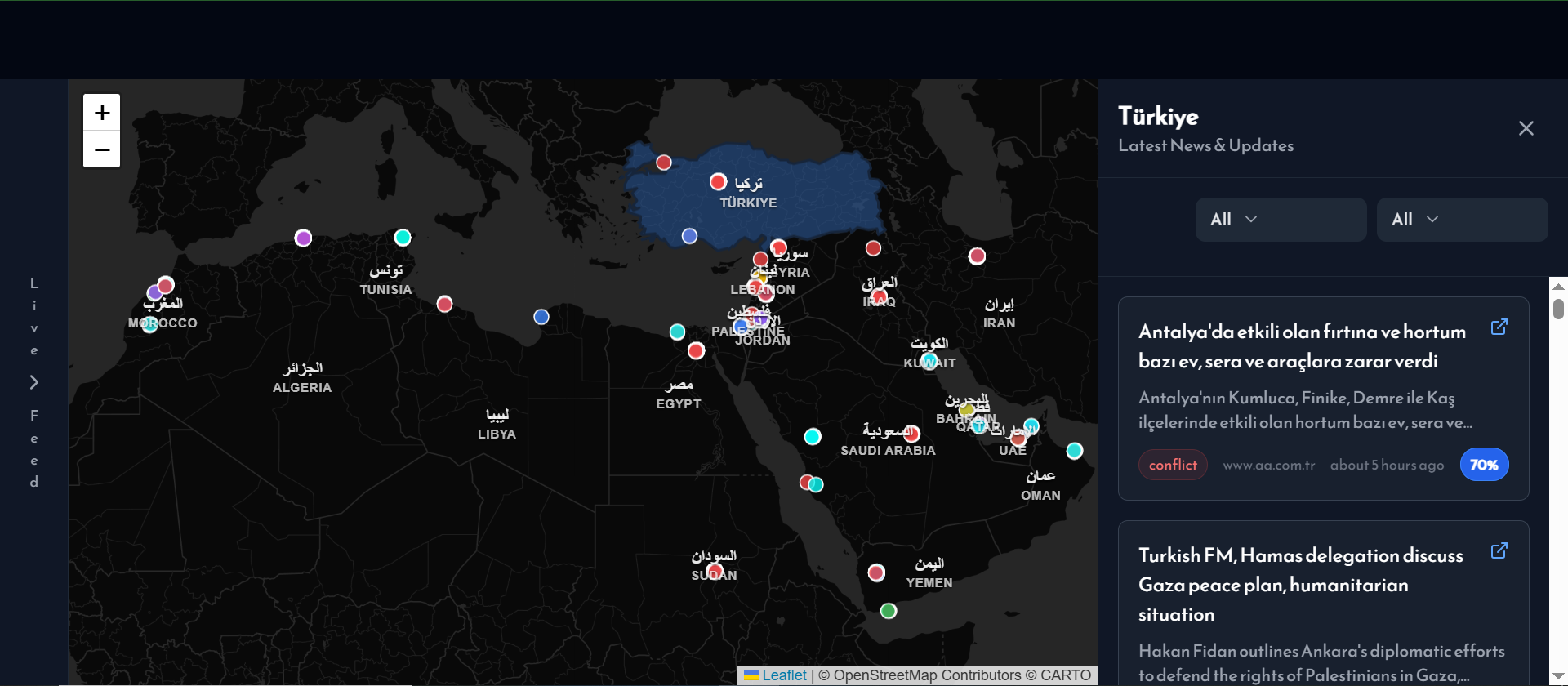
Task: Click the 'about 5 hours ago' timestamp
Action: point(1387,465)
